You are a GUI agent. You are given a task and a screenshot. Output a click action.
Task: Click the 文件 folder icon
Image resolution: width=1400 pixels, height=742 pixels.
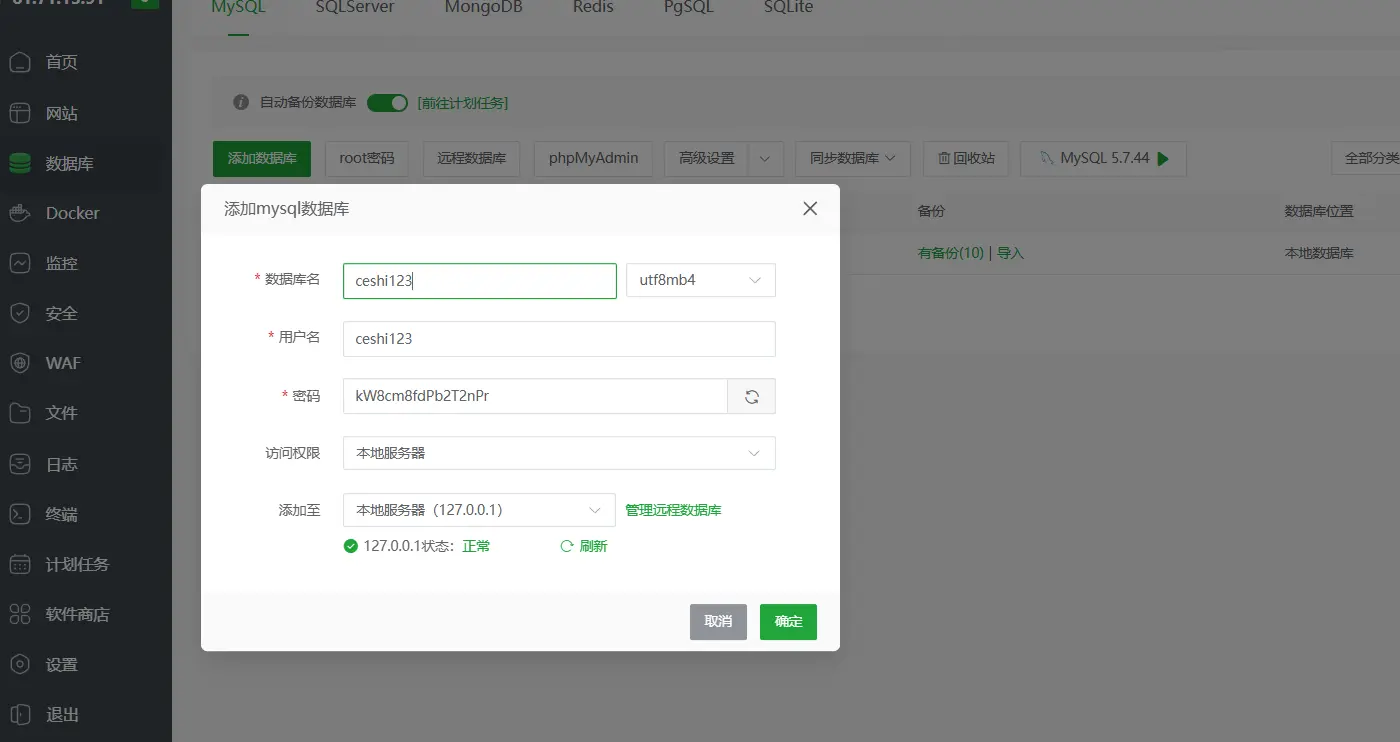click(20, 413)
